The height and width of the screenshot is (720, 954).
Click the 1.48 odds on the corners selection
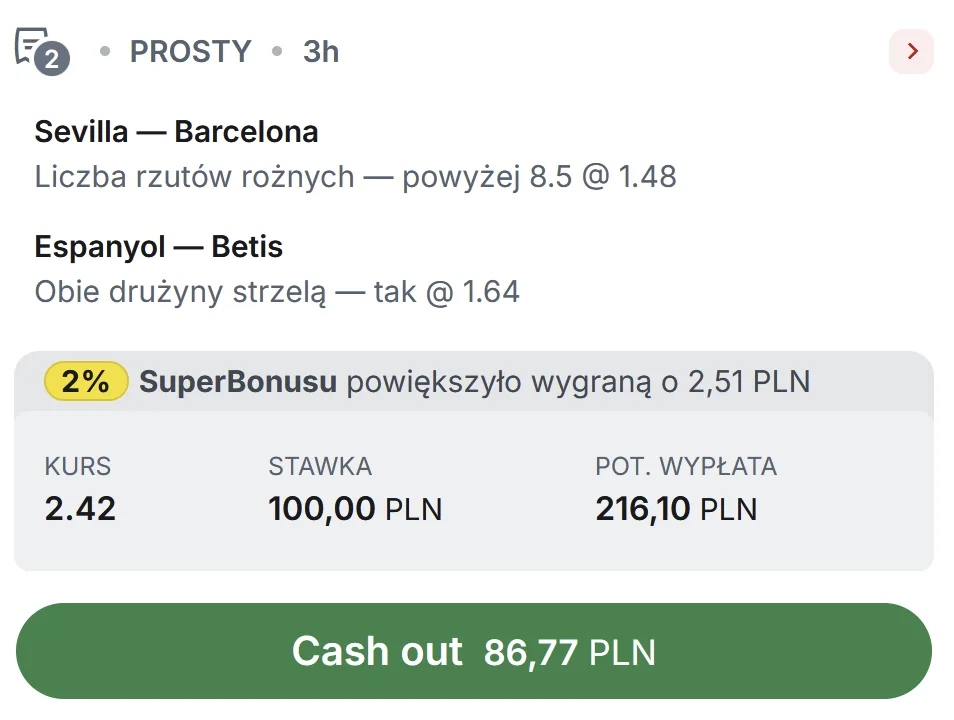647,177
